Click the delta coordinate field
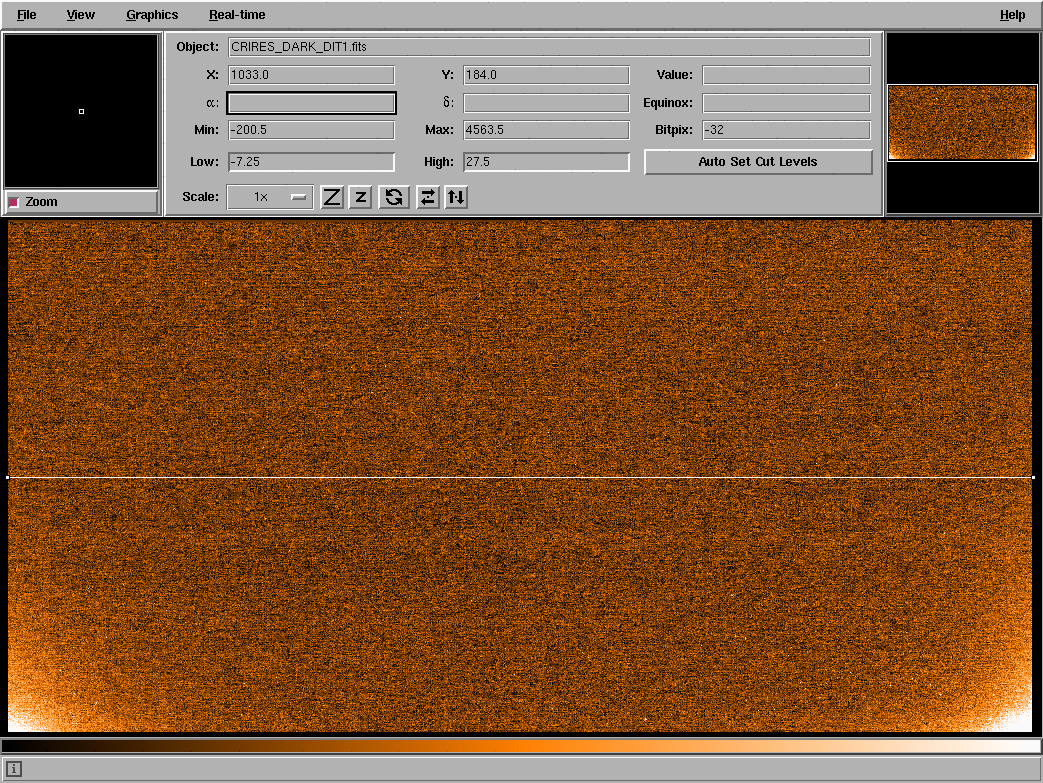 point(546,103)
